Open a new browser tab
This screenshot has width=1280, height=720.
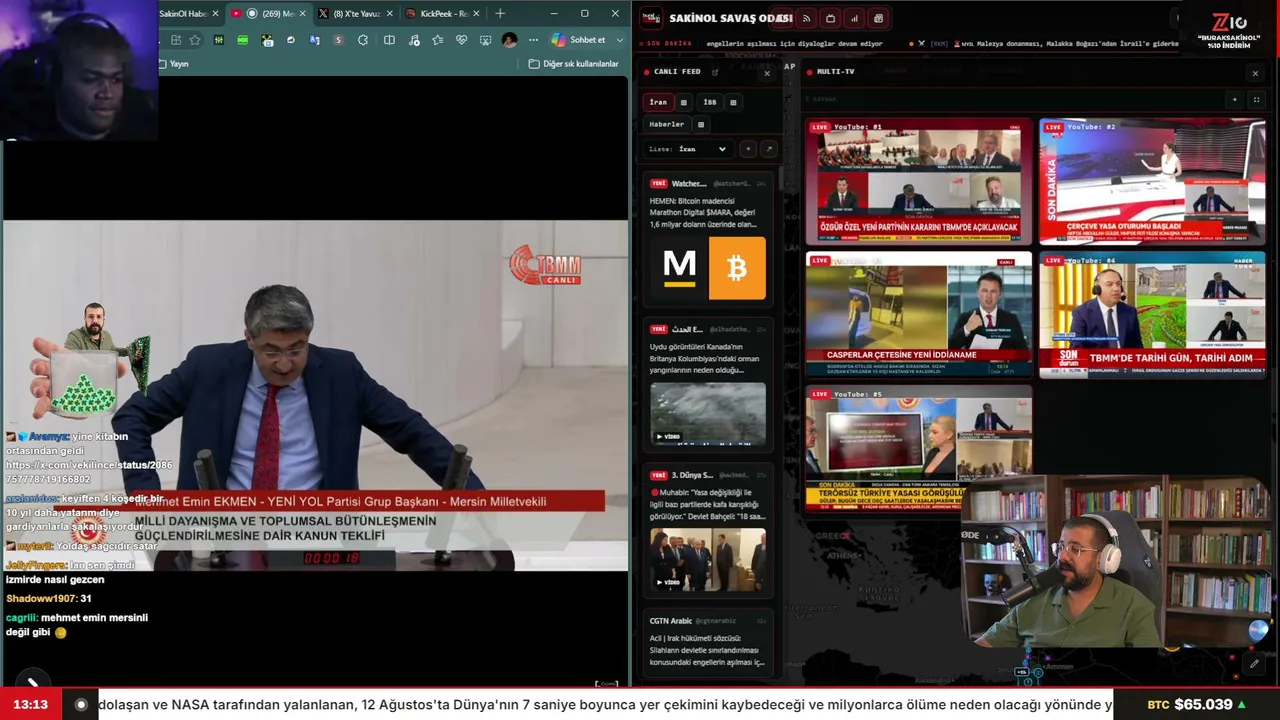[500, 14]
